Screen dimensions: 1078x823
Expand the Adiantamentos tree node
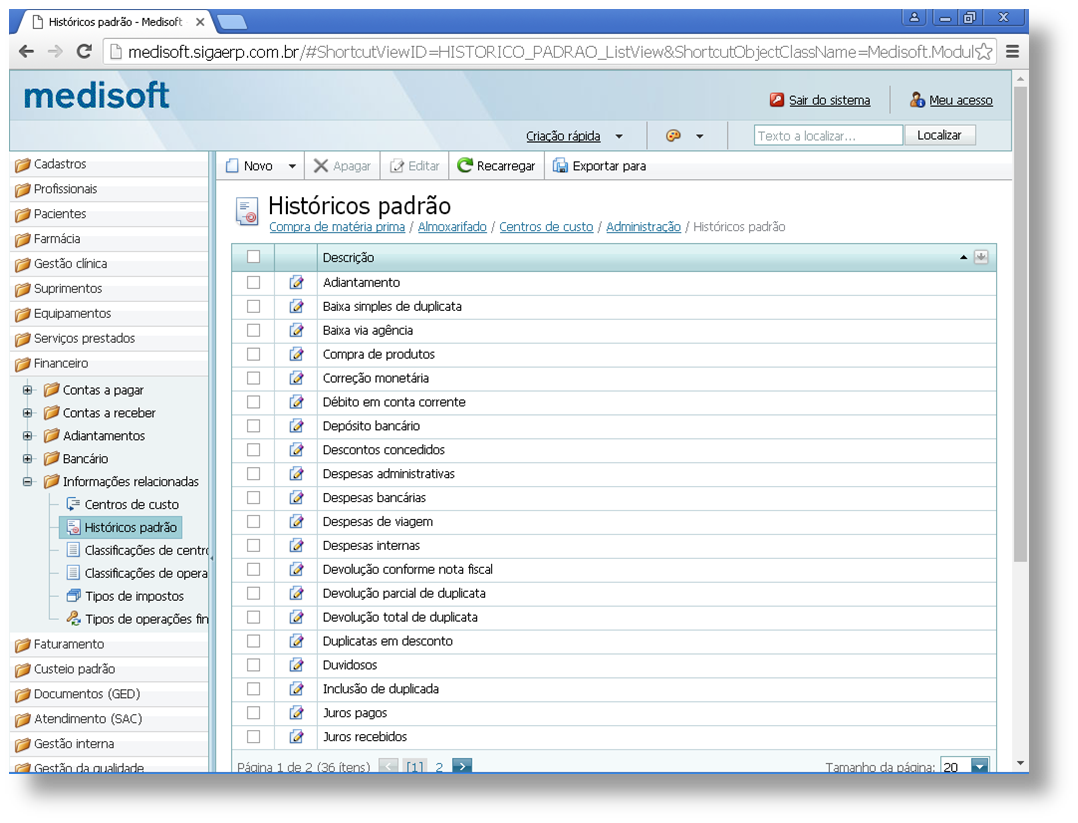tap(28, 436)
